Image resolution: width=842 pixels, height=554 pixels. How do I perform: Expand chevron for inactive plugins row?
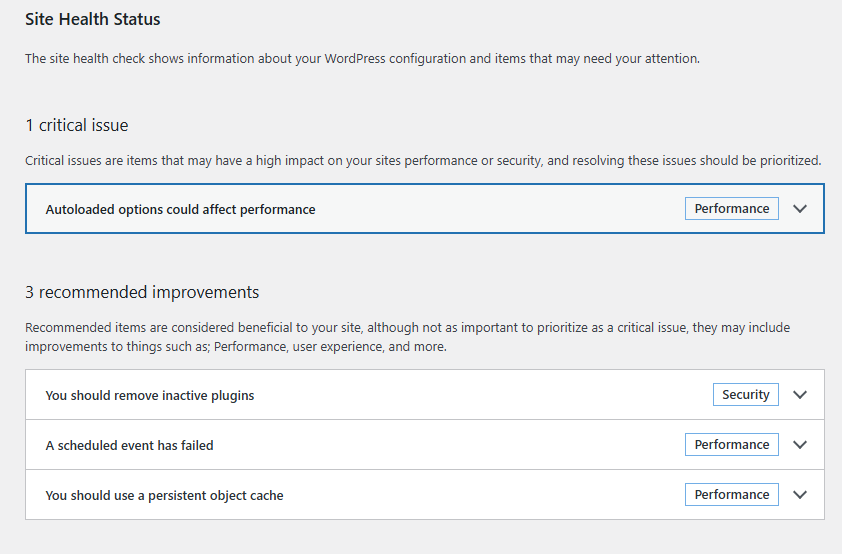(799, 395)
